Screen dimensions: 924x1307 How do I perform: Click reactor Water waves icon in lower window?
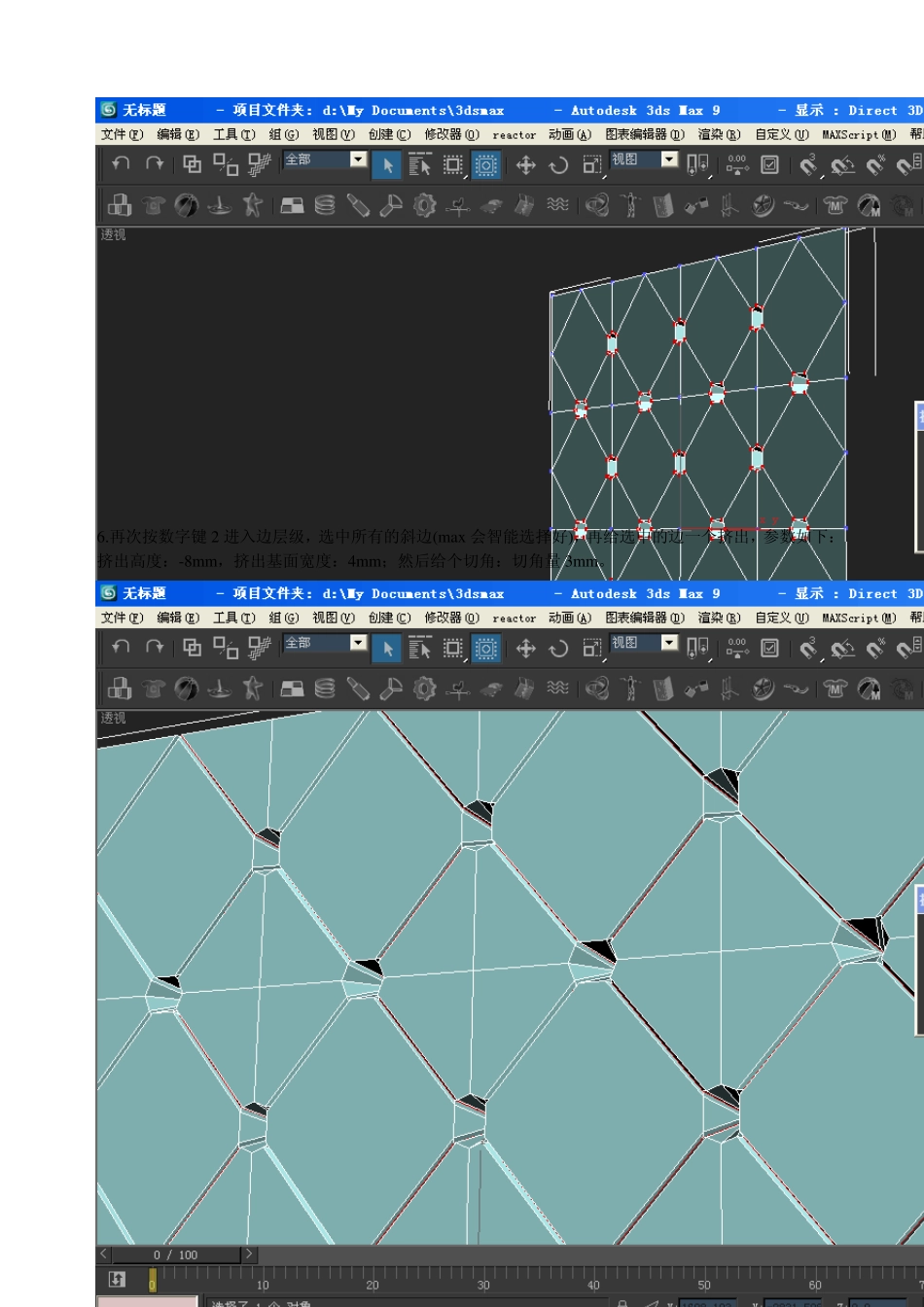(557, 689)
